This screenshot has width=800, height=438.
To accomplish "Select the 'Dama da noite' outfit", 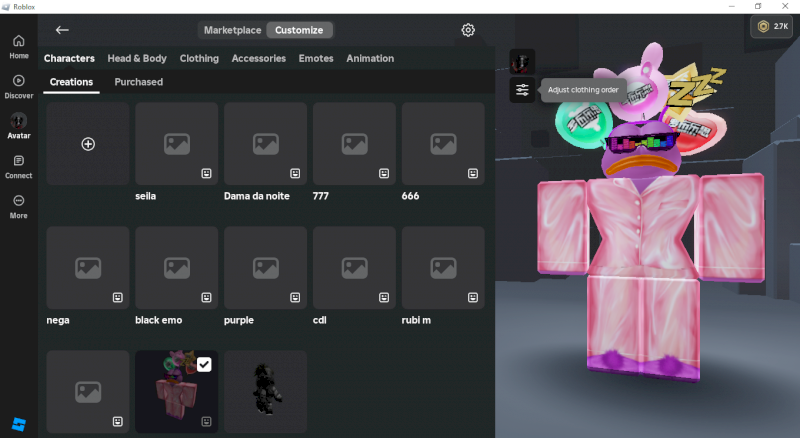I will pyautogui.click(x=265, y=144).
